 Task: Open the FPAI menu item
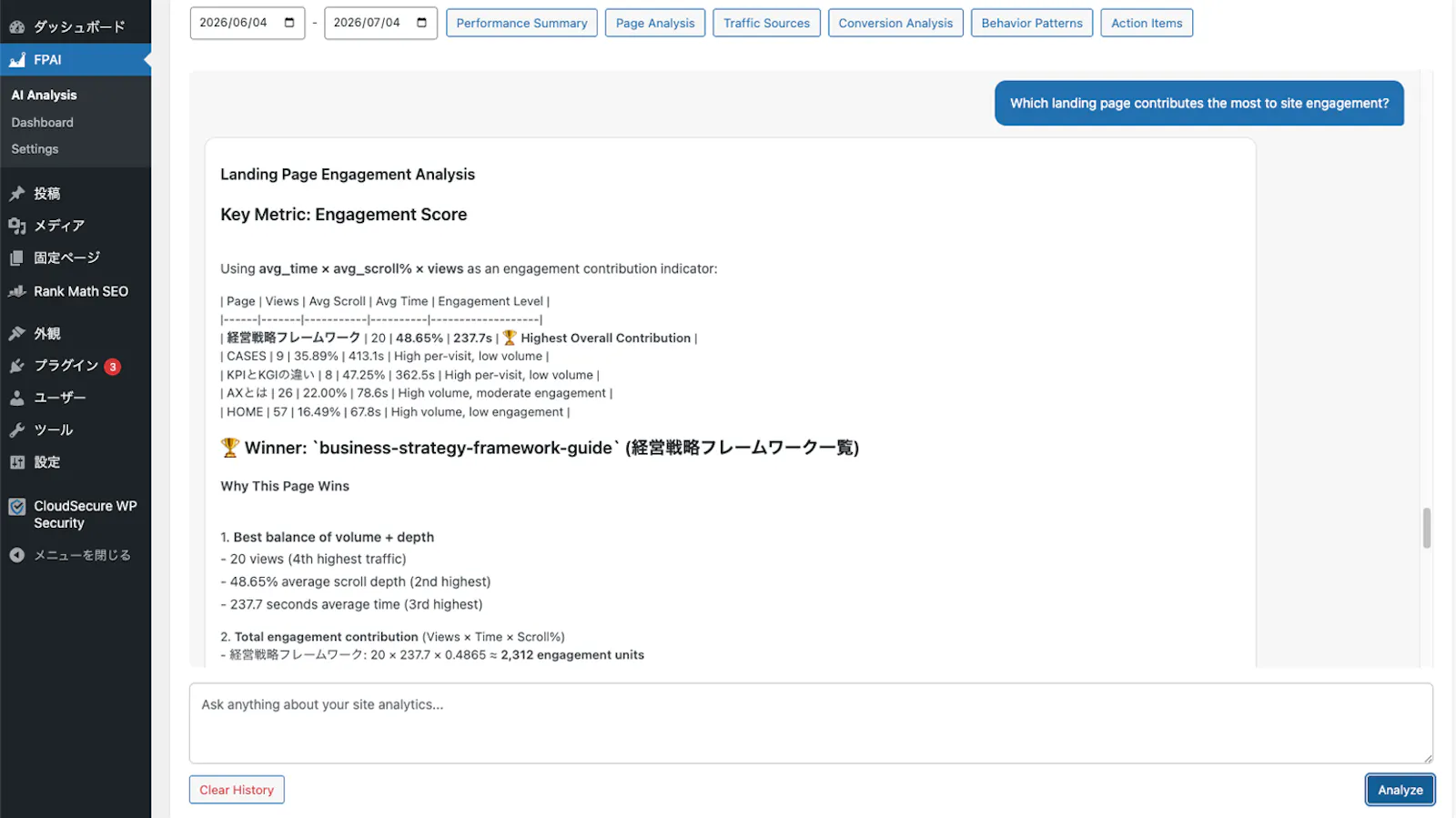coord(76,60)
